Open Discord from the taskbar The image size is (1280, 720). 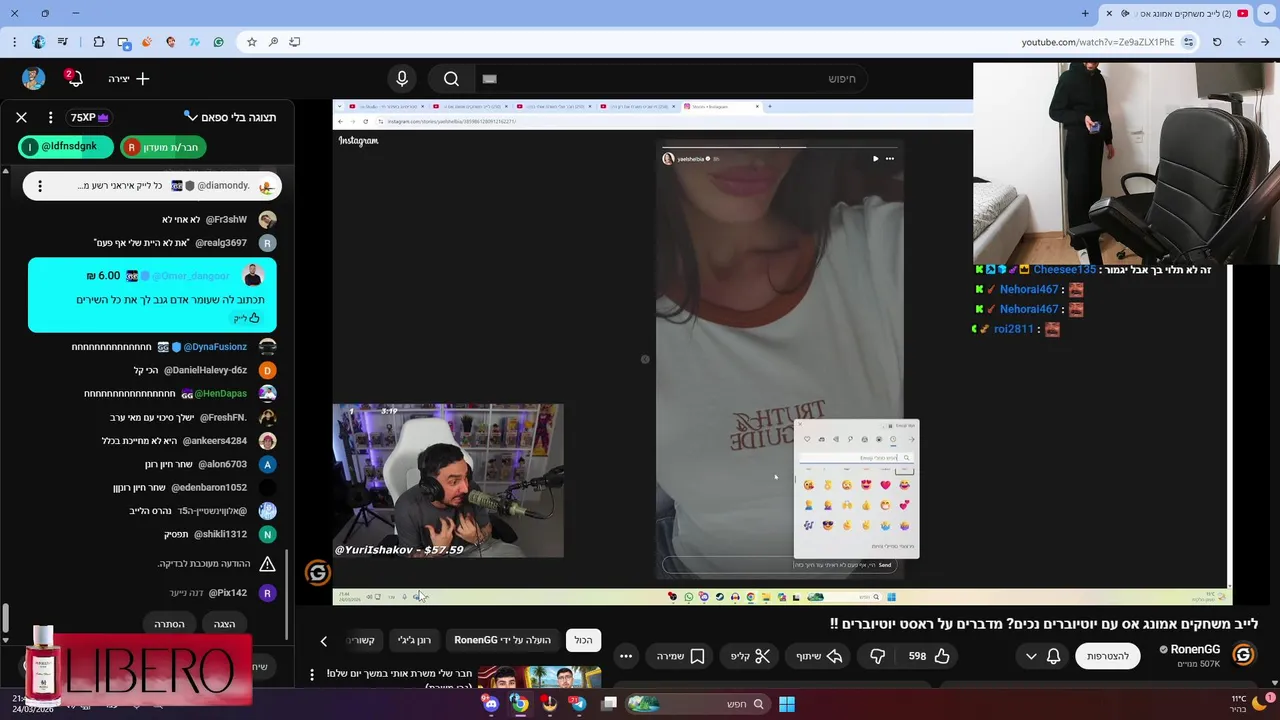pyautogui.click(x=491, y=704)
